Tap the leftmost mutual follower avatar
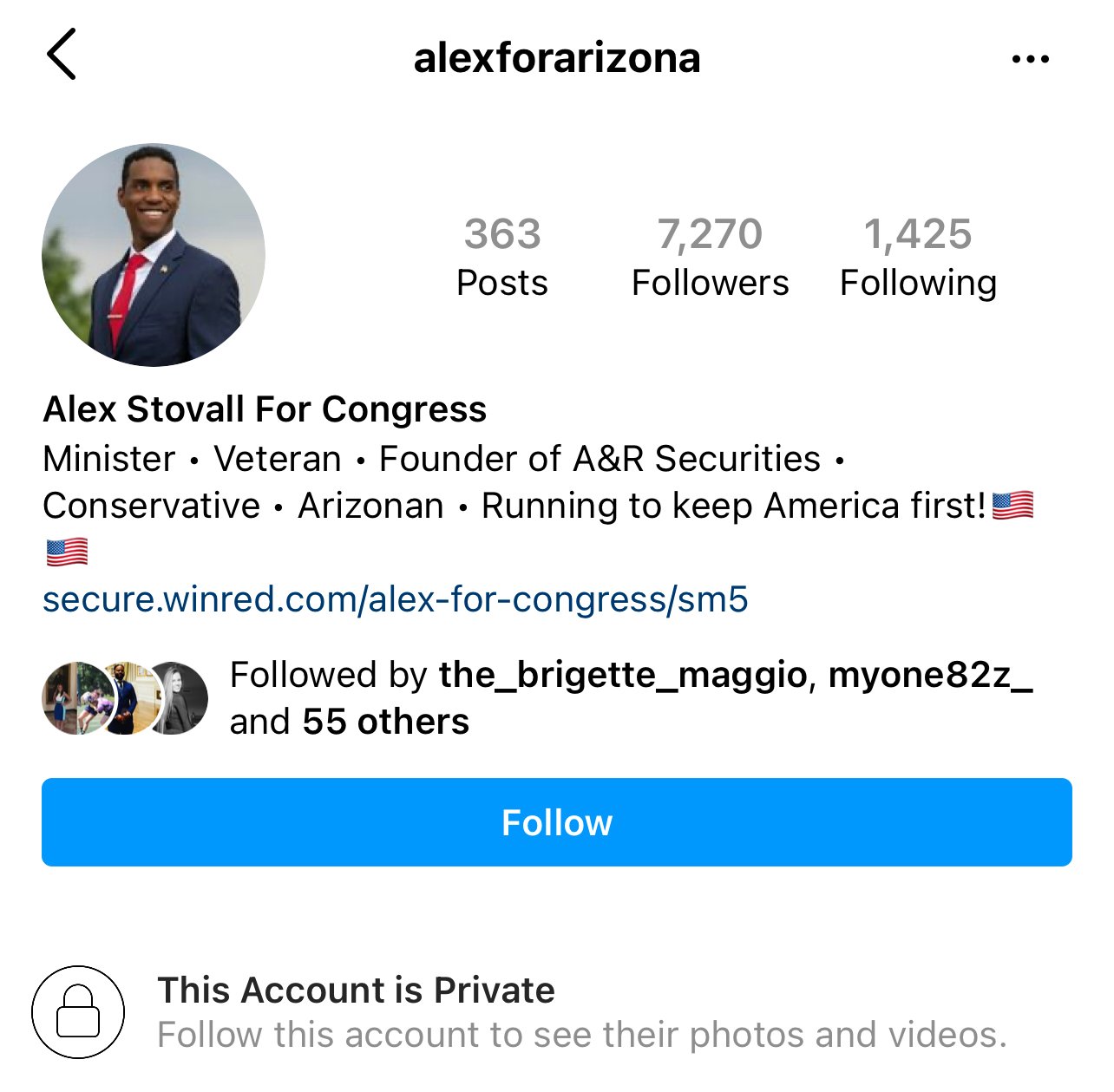 (x=69, y=698)
